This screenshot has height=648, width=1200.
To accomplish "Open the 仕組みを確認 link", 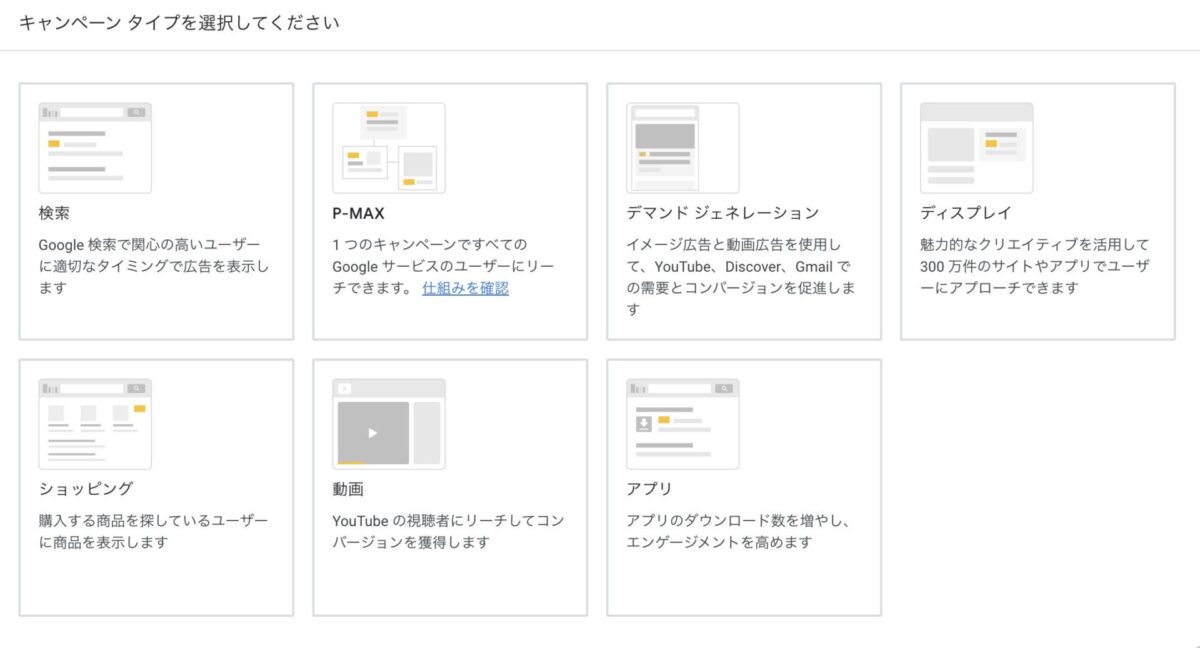I will [x=465, y=288].
